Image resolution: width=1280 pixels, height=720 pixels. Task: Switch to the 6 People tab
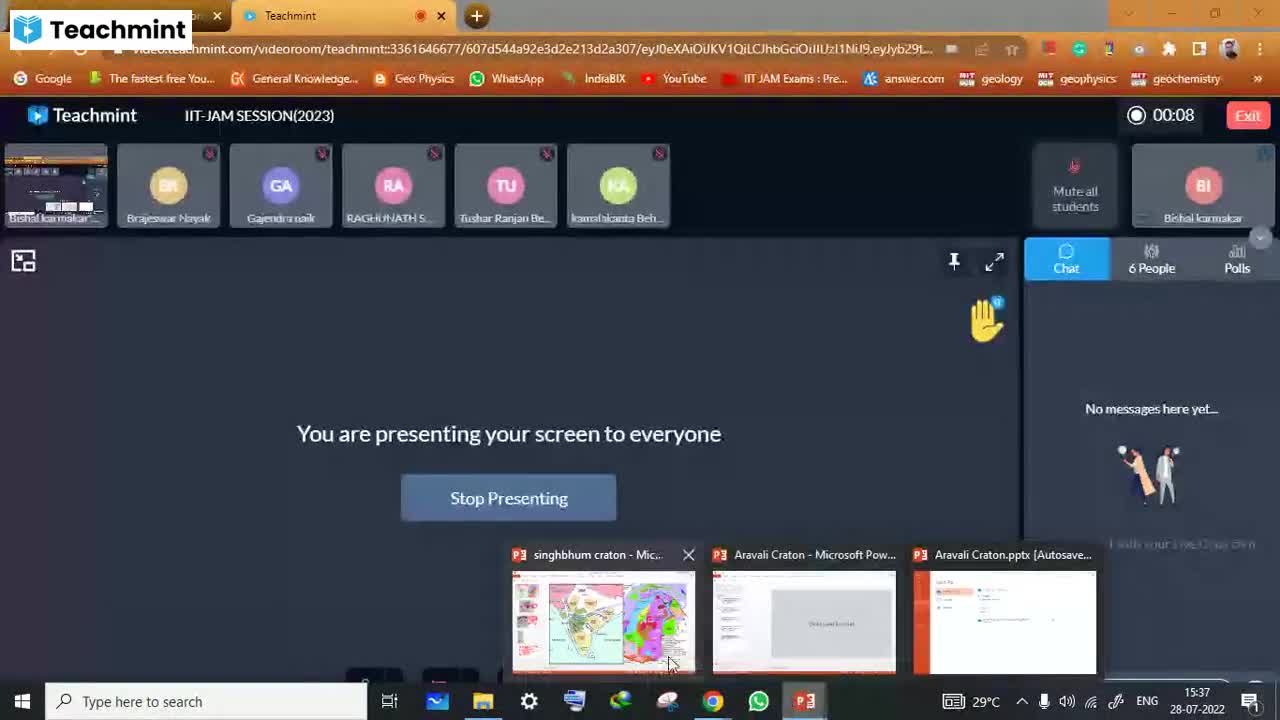tap(1151, 259)
